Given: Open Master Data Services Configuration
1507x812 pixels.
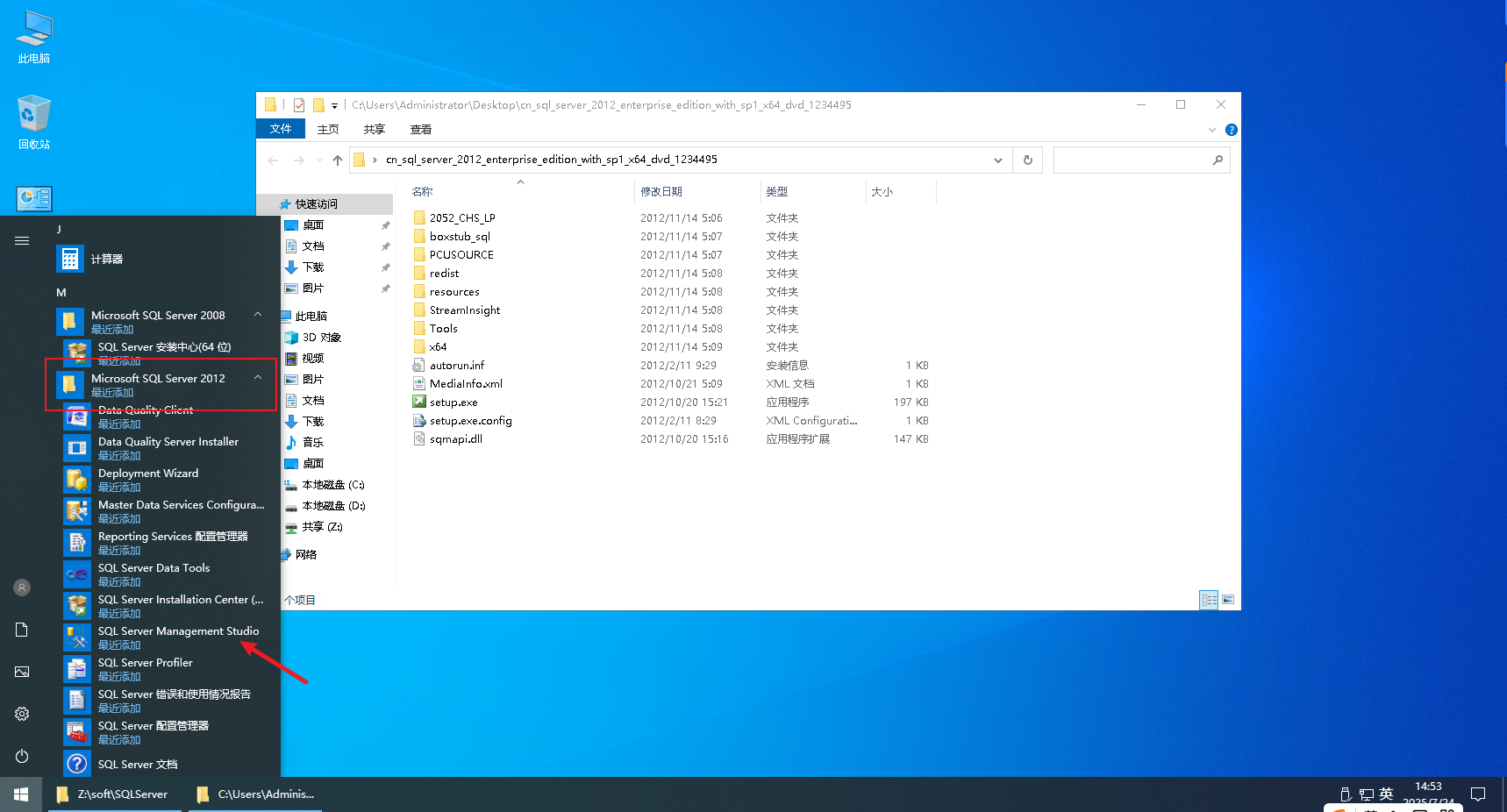Looking at the screenshot, I should (162, 511).
